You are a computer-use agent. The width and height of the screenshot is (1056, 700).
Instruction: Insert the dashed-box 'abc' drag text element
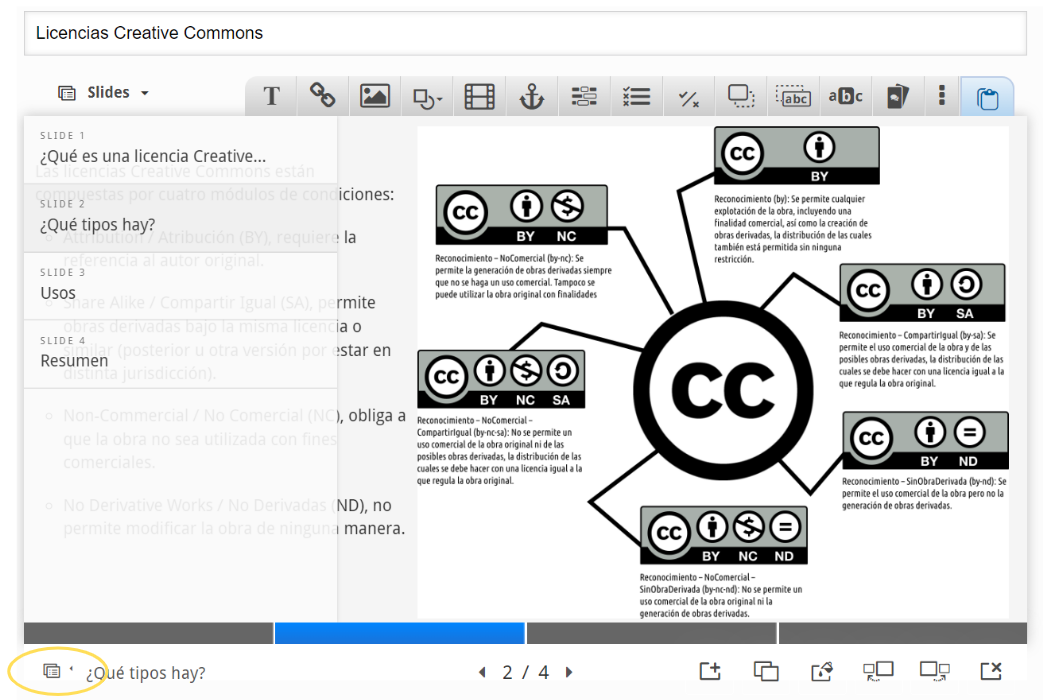(x=793, y=96)
